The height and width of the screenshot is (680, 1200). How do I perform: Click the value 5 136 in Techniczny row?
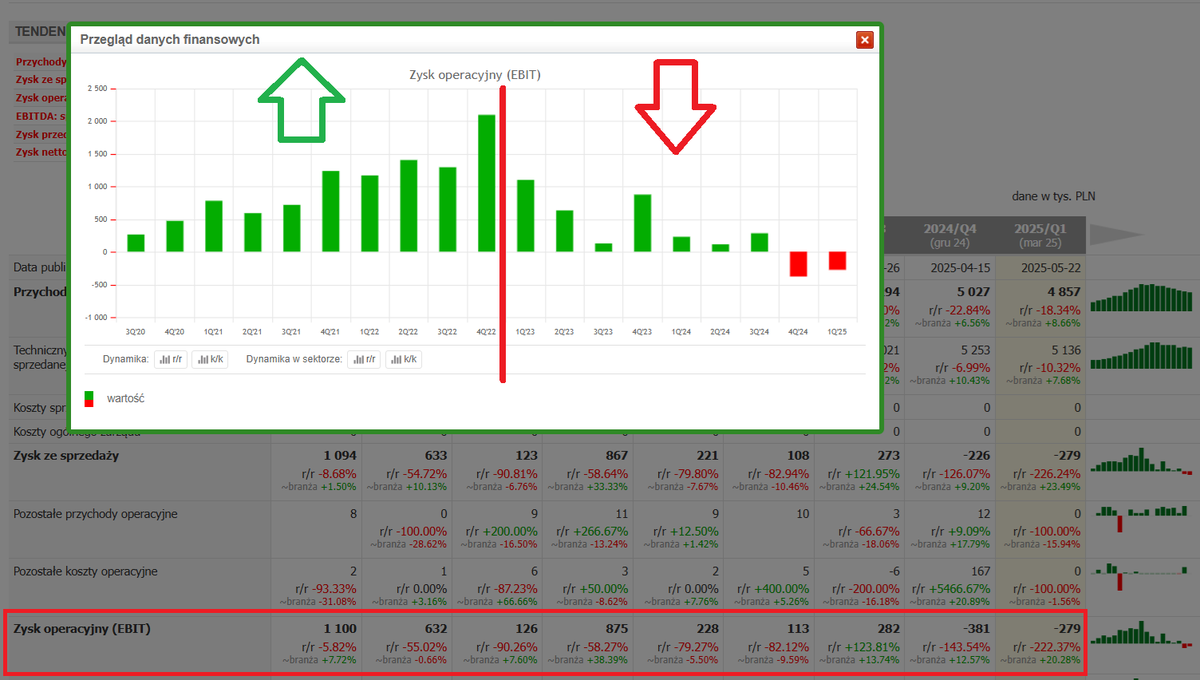tap(1063, 350)
